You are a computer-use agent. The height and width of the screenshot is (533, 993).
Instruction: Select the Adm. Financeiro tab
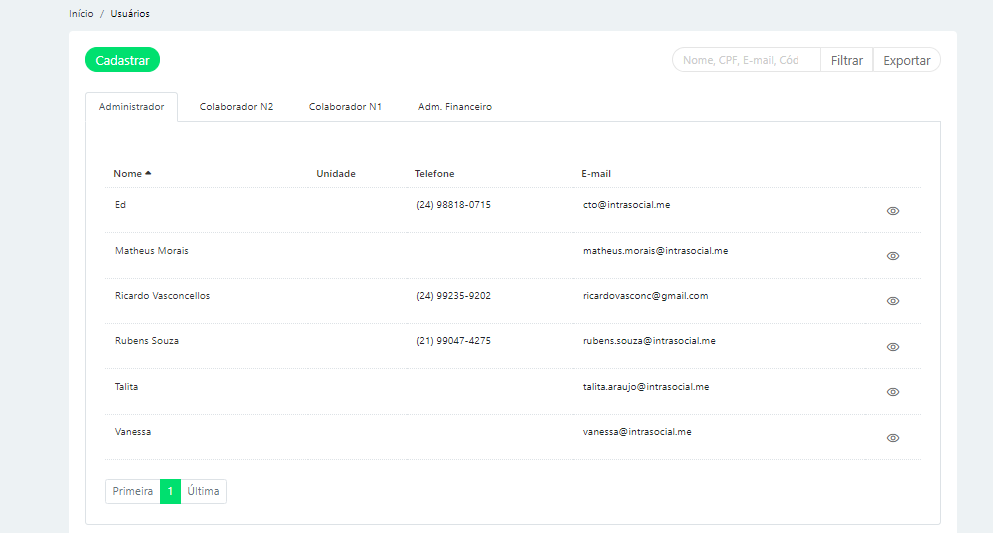454,107
